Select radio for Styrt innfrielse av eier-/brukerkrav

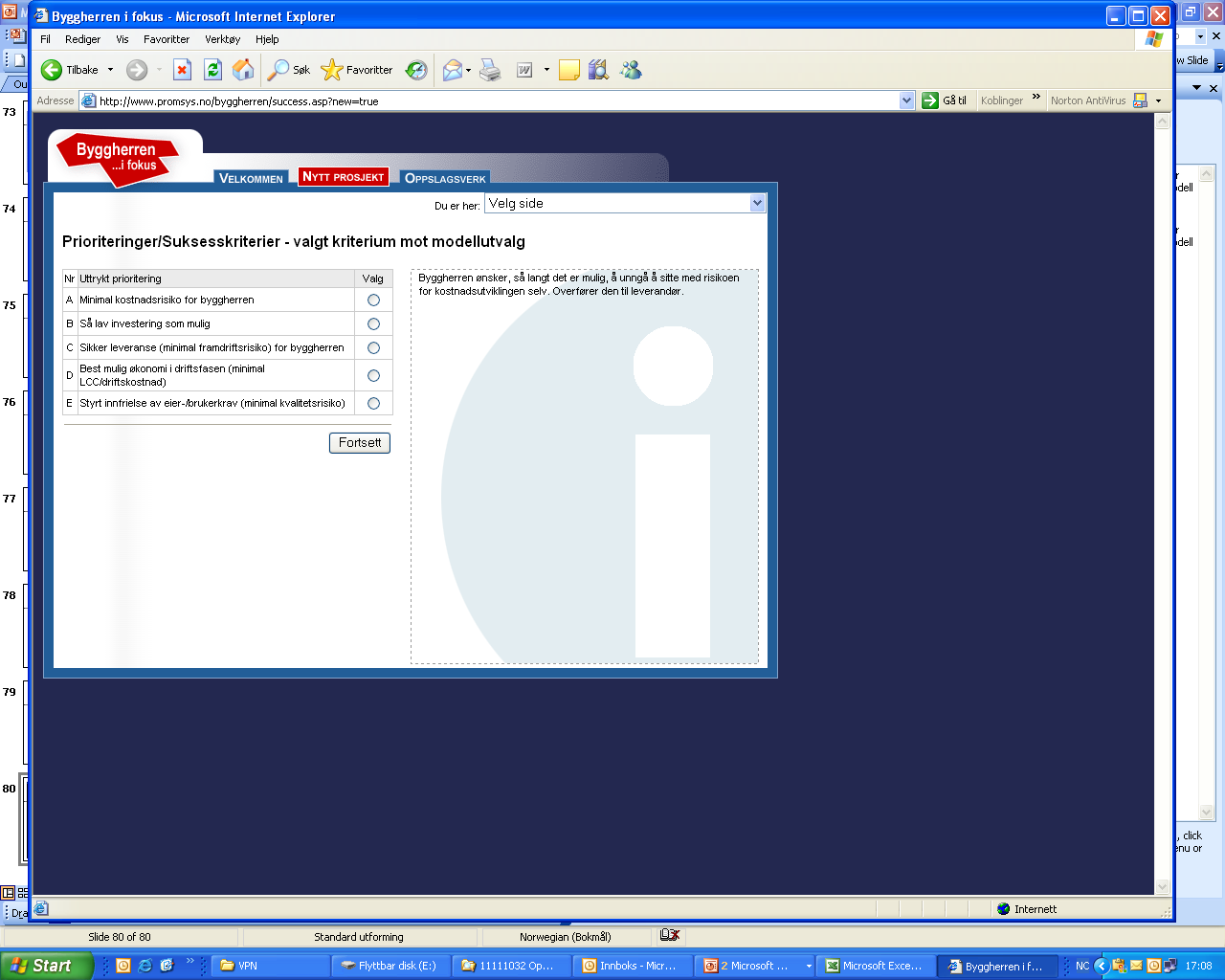(373, 404)
